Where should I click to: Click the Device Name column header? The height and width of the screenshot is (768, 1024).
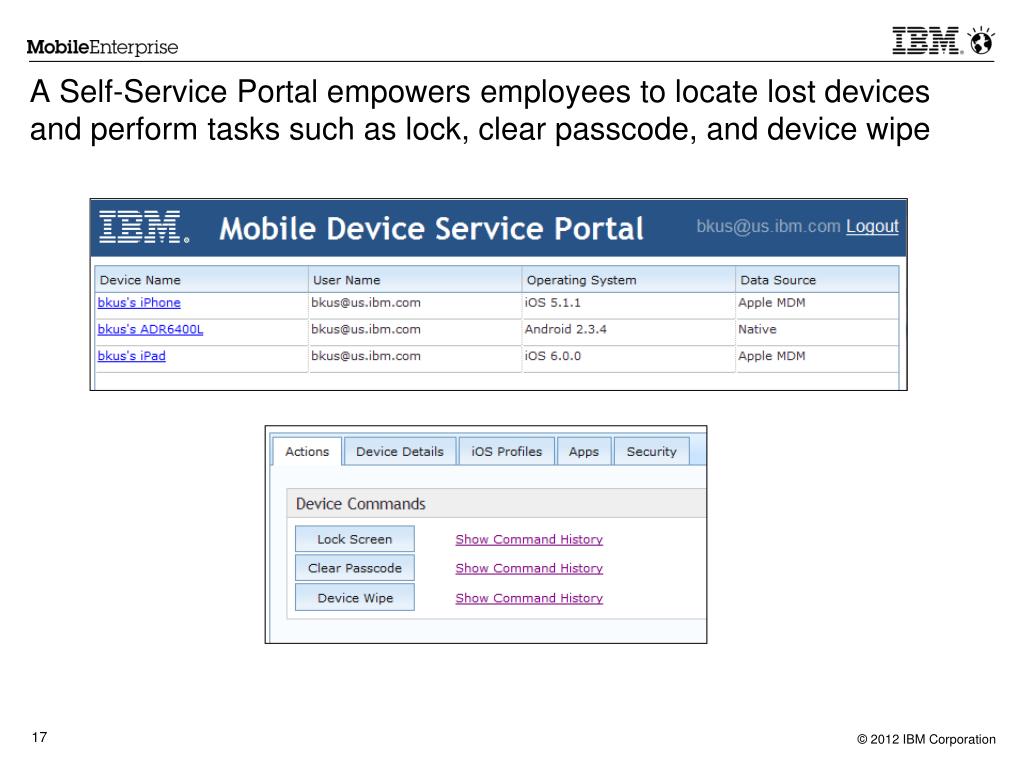click(201, 280)
